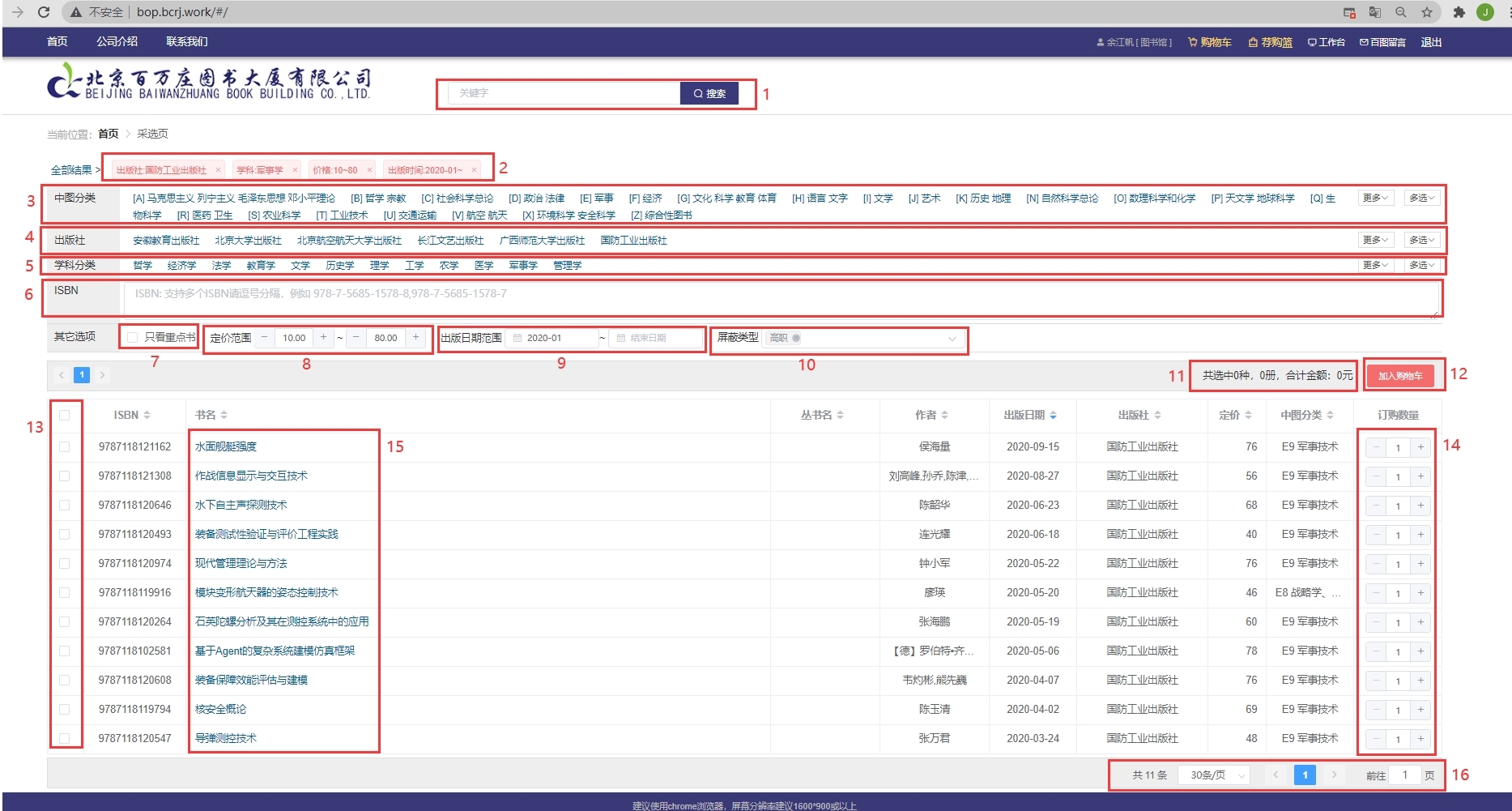This screenshot has height=811, width=1512.
Task: Check the row for 现代管理理论与方法
Action: point(65,563)
